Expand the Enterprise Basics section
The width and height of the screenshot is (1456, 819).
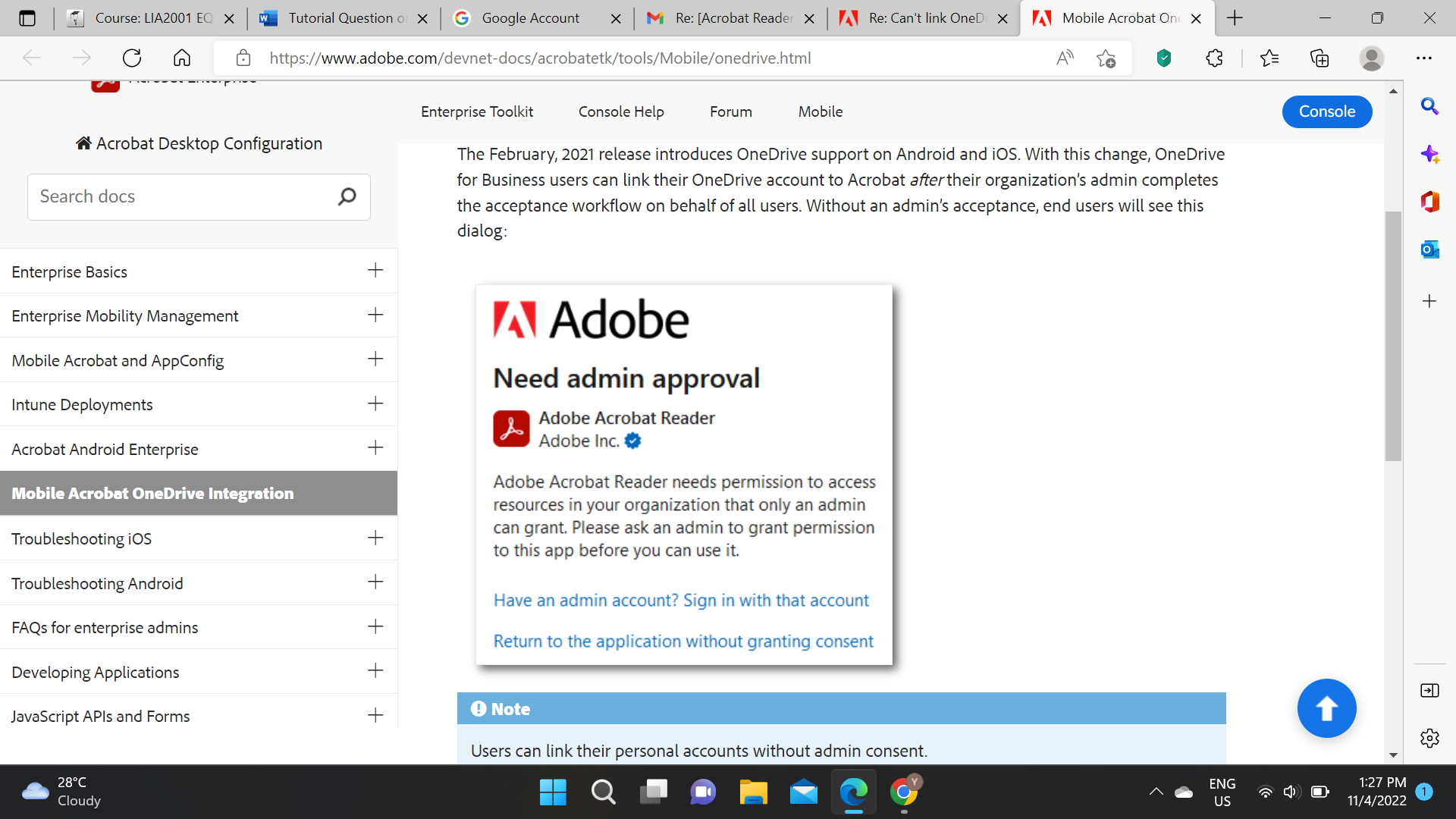(x=375, y=270)
